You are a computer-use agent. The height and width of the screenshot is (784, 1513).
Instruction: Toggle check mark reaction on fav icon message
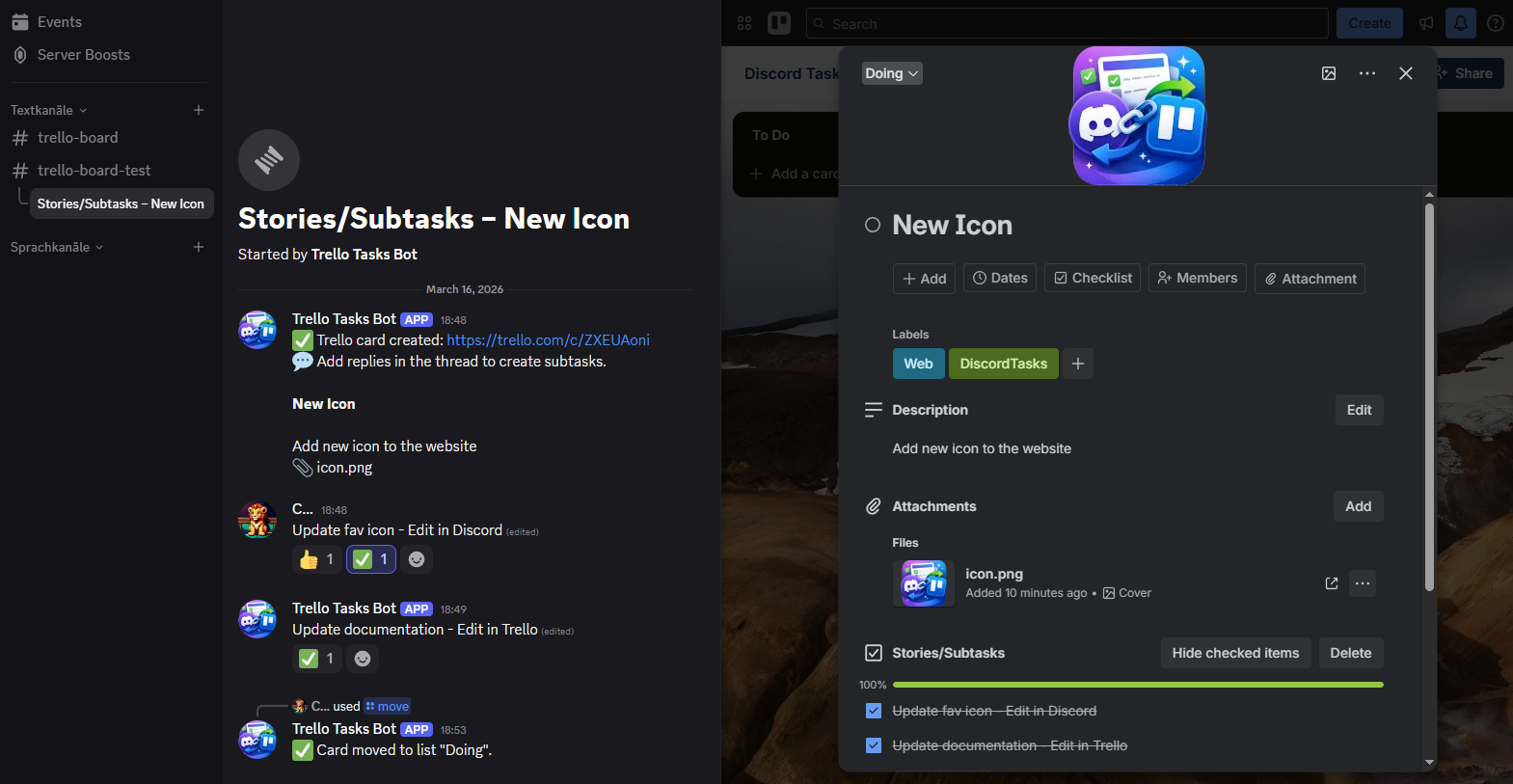(371, 559)
